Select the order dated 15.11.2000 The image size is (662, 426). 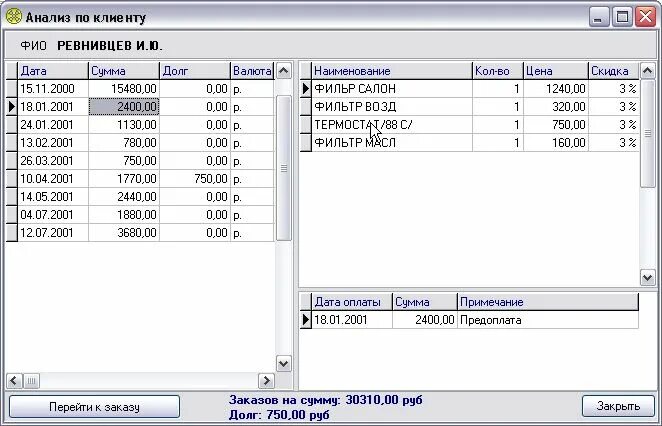click(140, 89)
